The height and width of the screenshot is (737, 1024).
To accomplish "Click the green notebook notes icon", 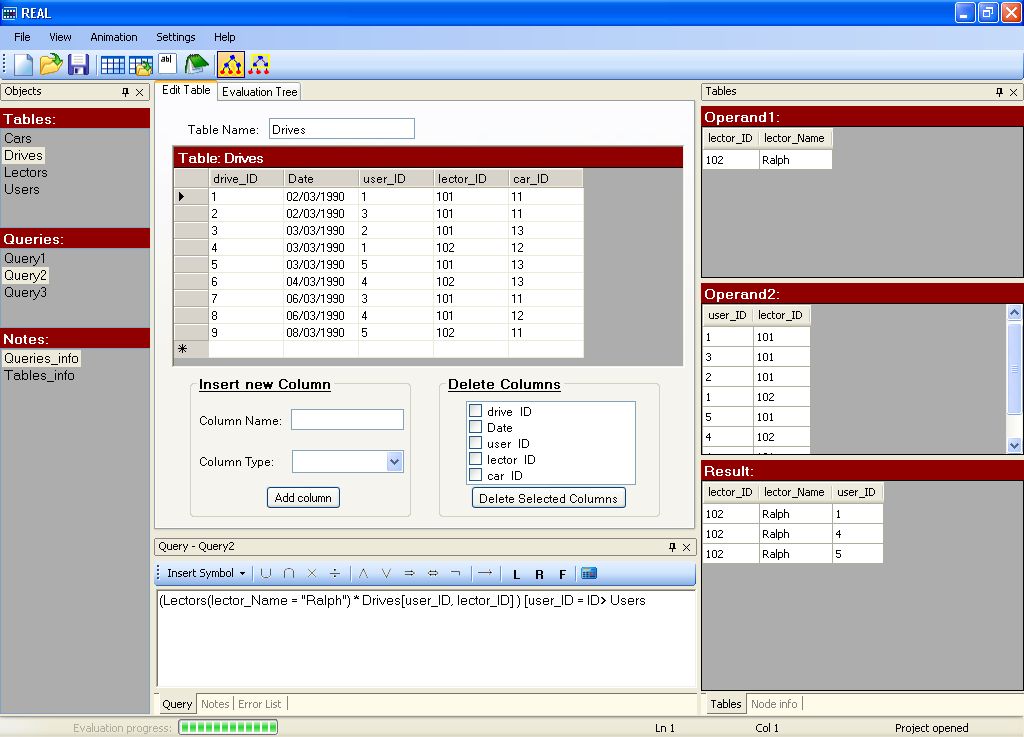I will point(196,64).
